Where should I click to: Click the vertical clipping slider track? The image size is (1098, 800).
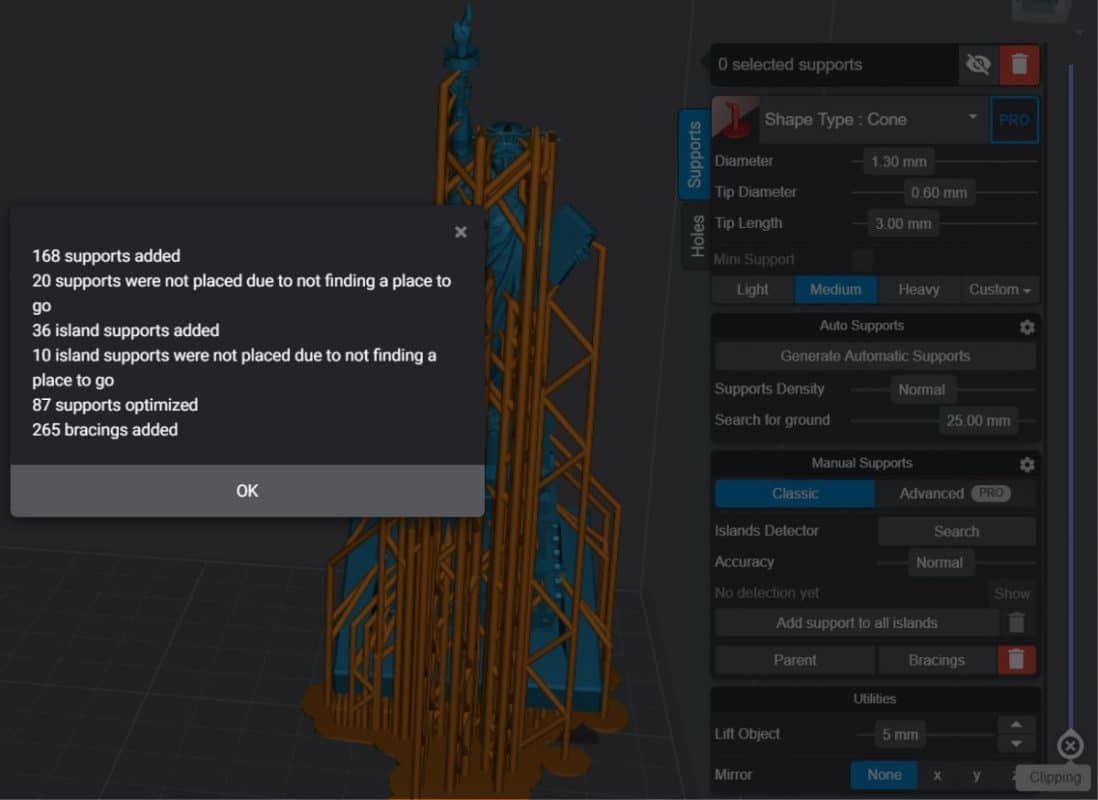click(1071, 396)
